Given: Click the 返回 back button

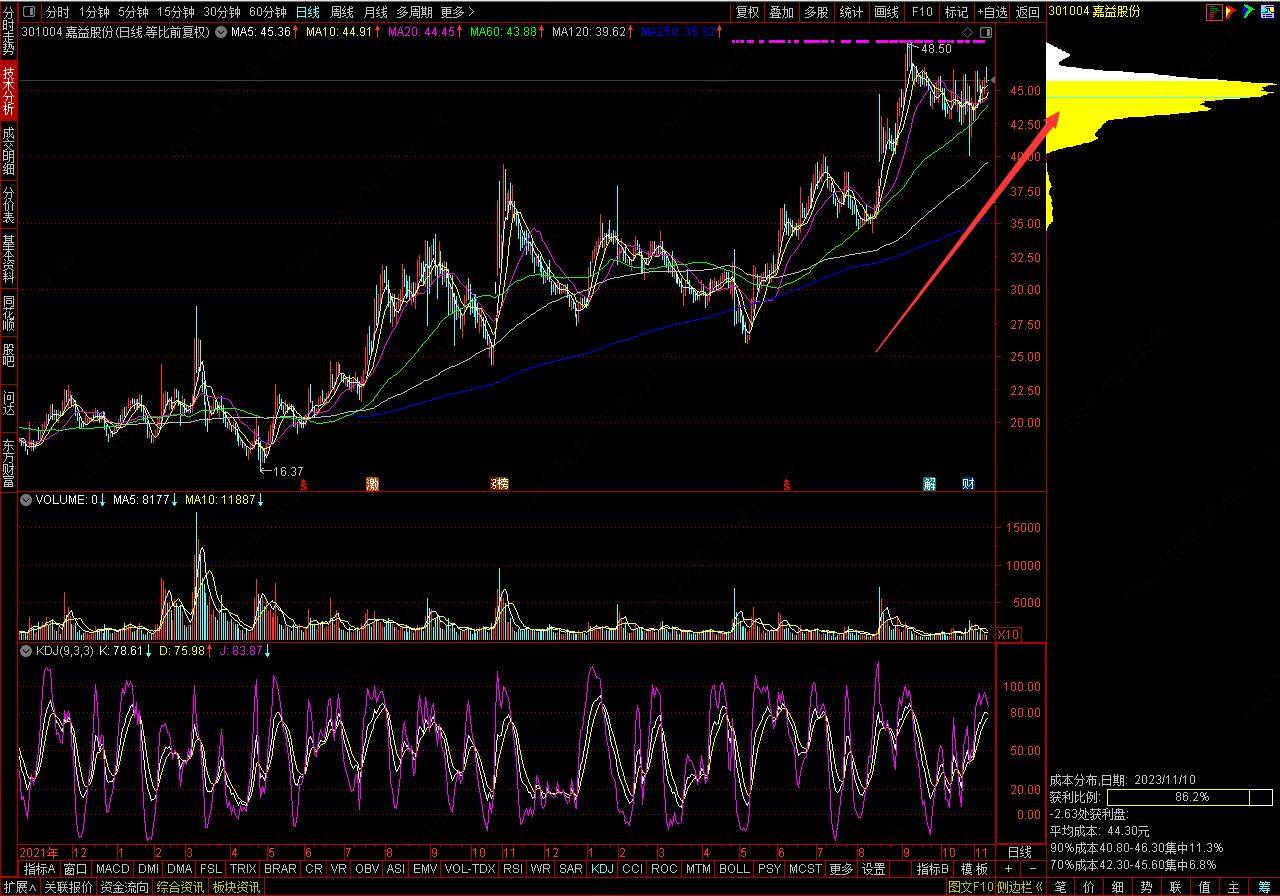Looking at the screenshot, I should tap(1028, 12).
